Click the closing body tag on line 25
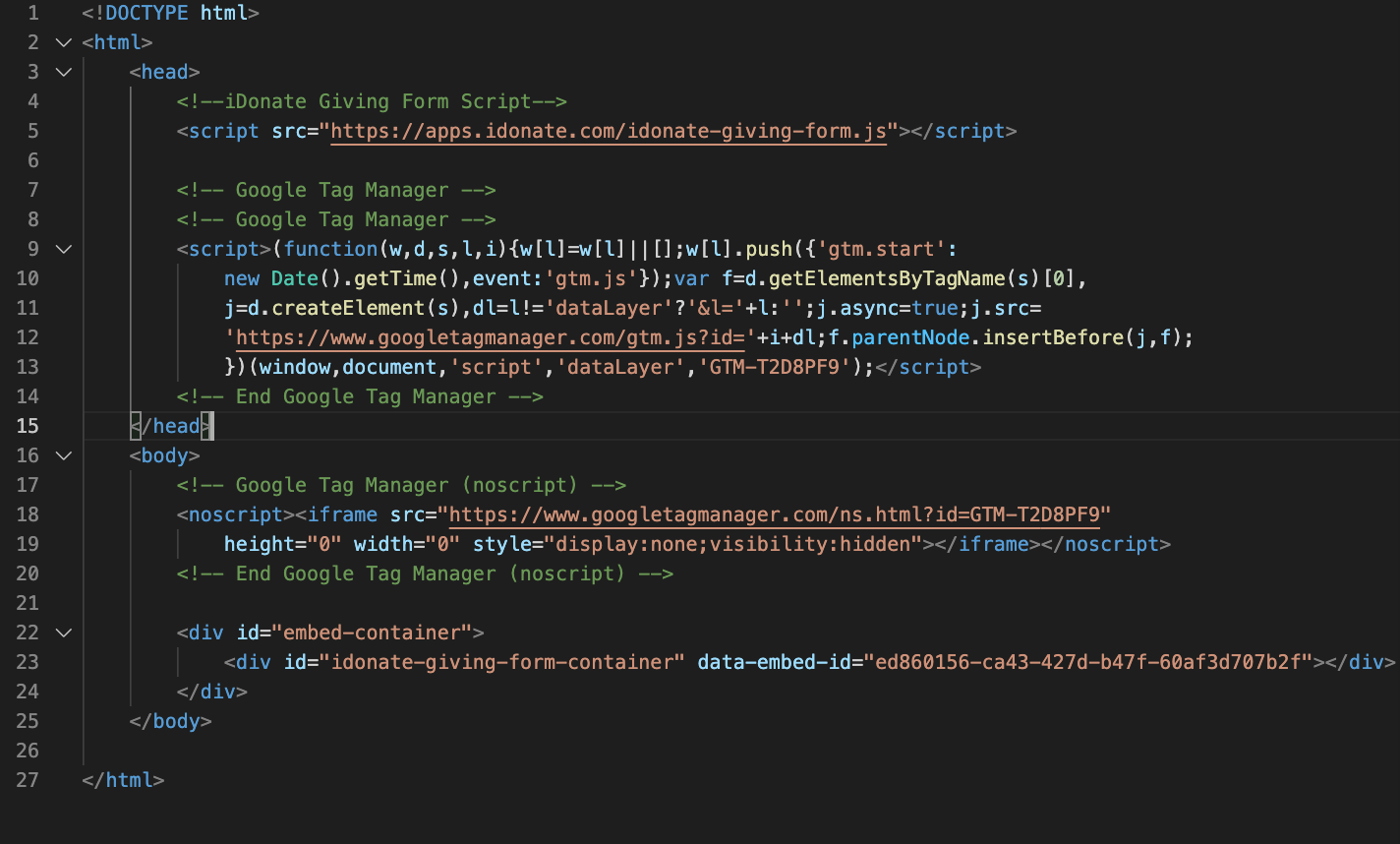 [171, 721]
